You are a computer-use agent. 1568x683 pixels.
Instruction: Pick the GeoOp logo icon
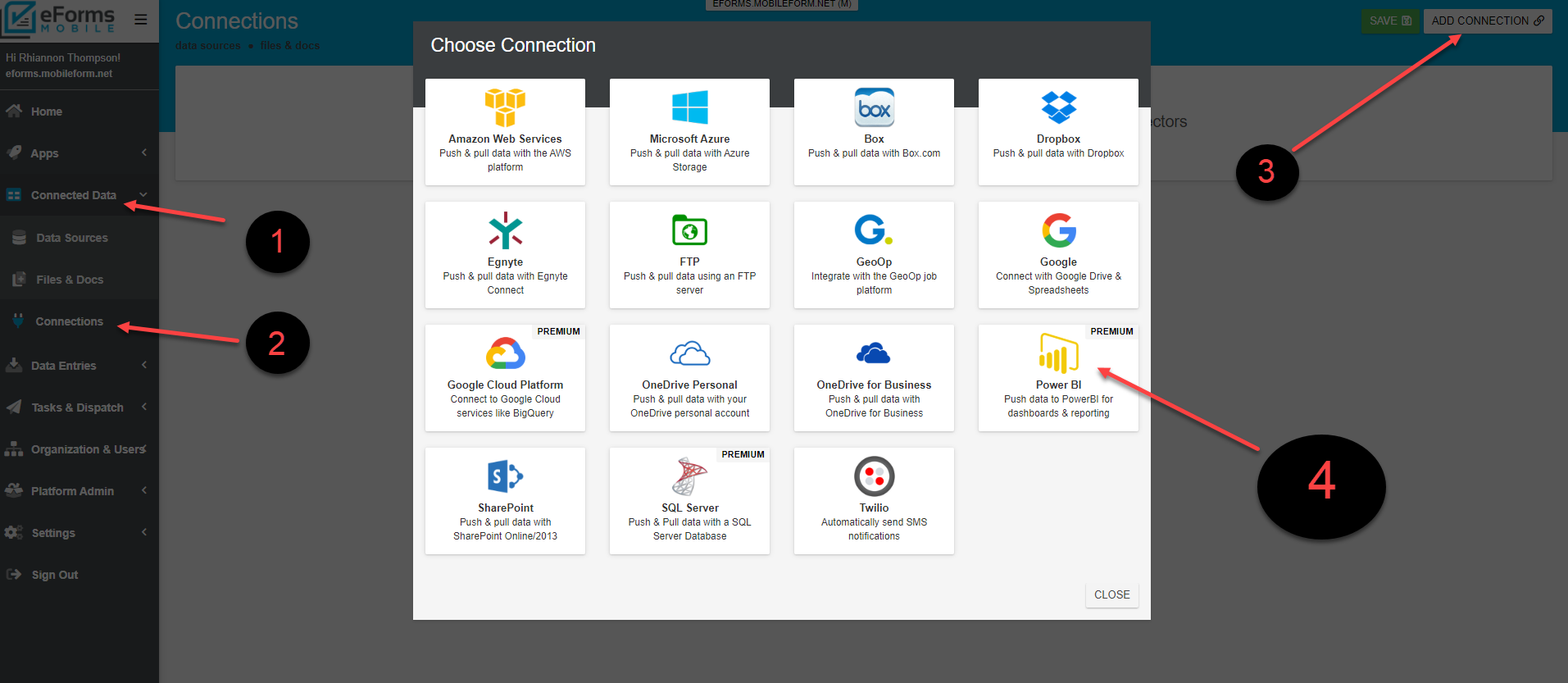[874, 230]
